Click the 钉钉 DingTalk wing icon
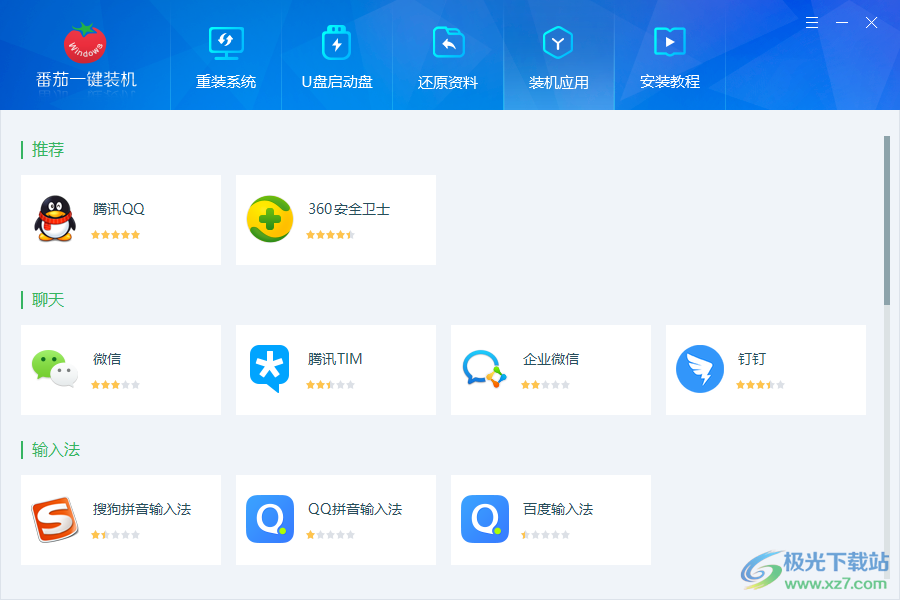The width and height of the screenshot is (900, 600). (700, 369)
